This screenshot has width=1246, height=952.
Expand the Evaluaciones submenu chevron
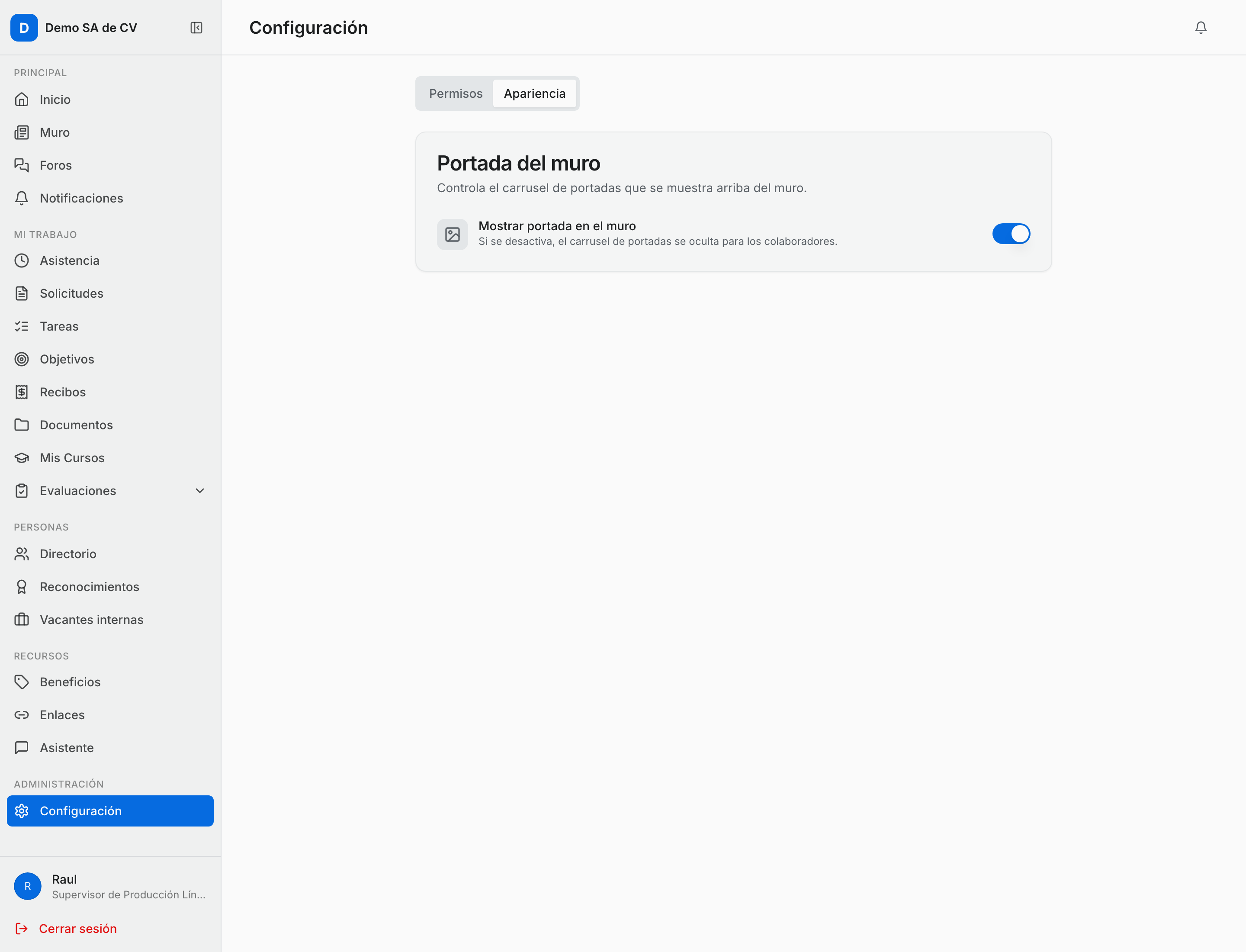point(200,491)
